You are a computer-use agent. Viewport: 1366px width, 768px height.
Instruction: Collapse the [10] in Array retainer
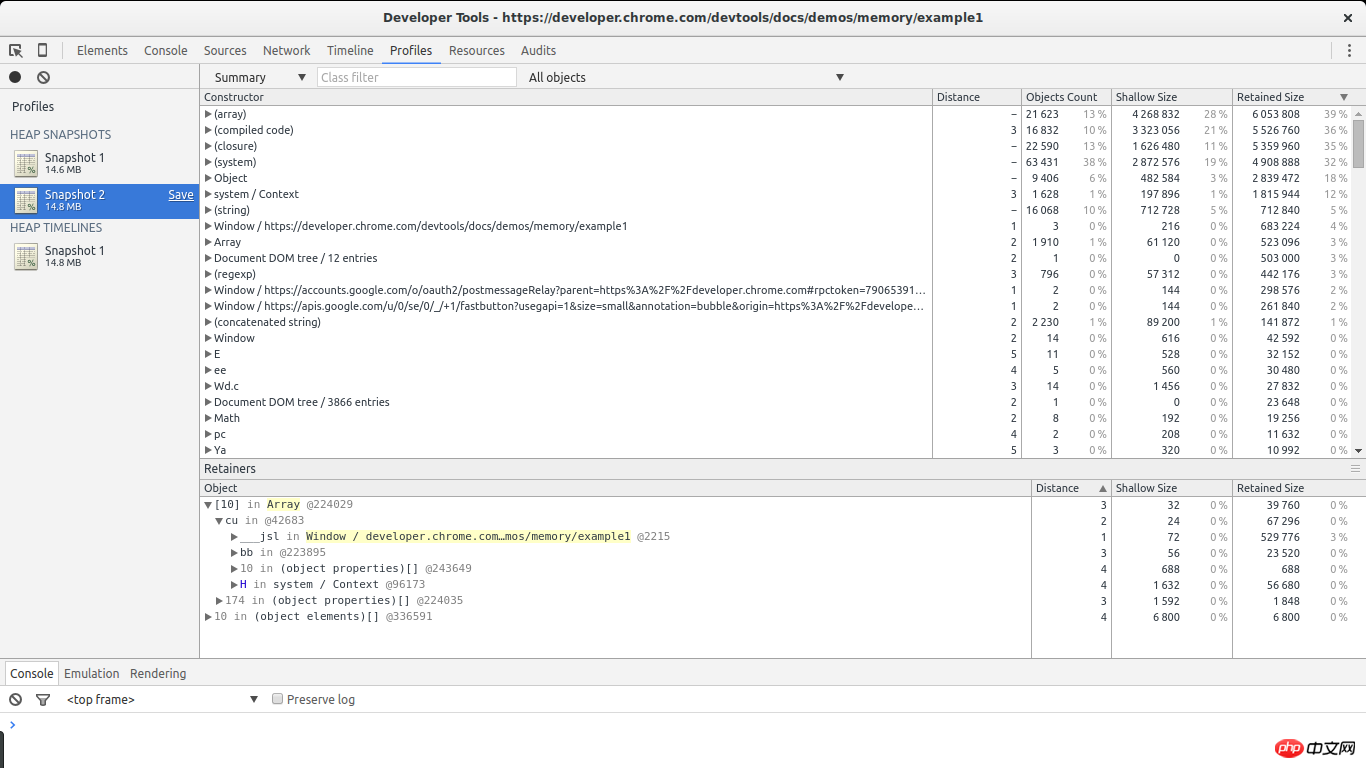point(208,505)
